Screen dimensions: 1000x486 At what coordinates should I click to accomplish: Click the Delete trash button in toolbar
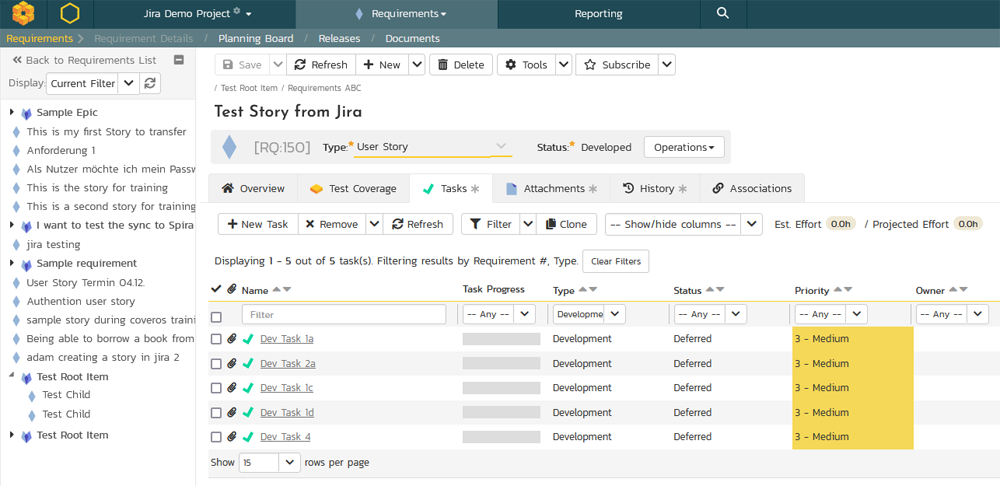tap(459, 65)
